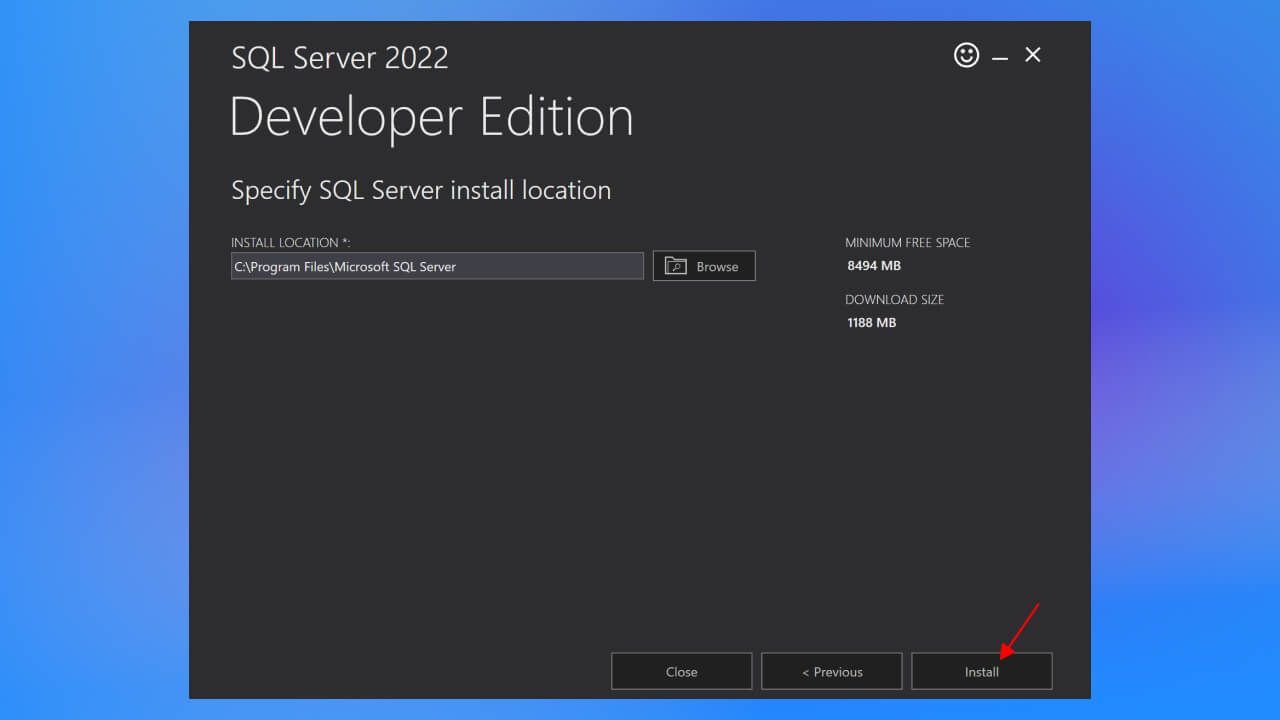The height and width of the screenshot is (720, 1280).
Task: Click the Developer Edition title
Action: tap(432, 118)
